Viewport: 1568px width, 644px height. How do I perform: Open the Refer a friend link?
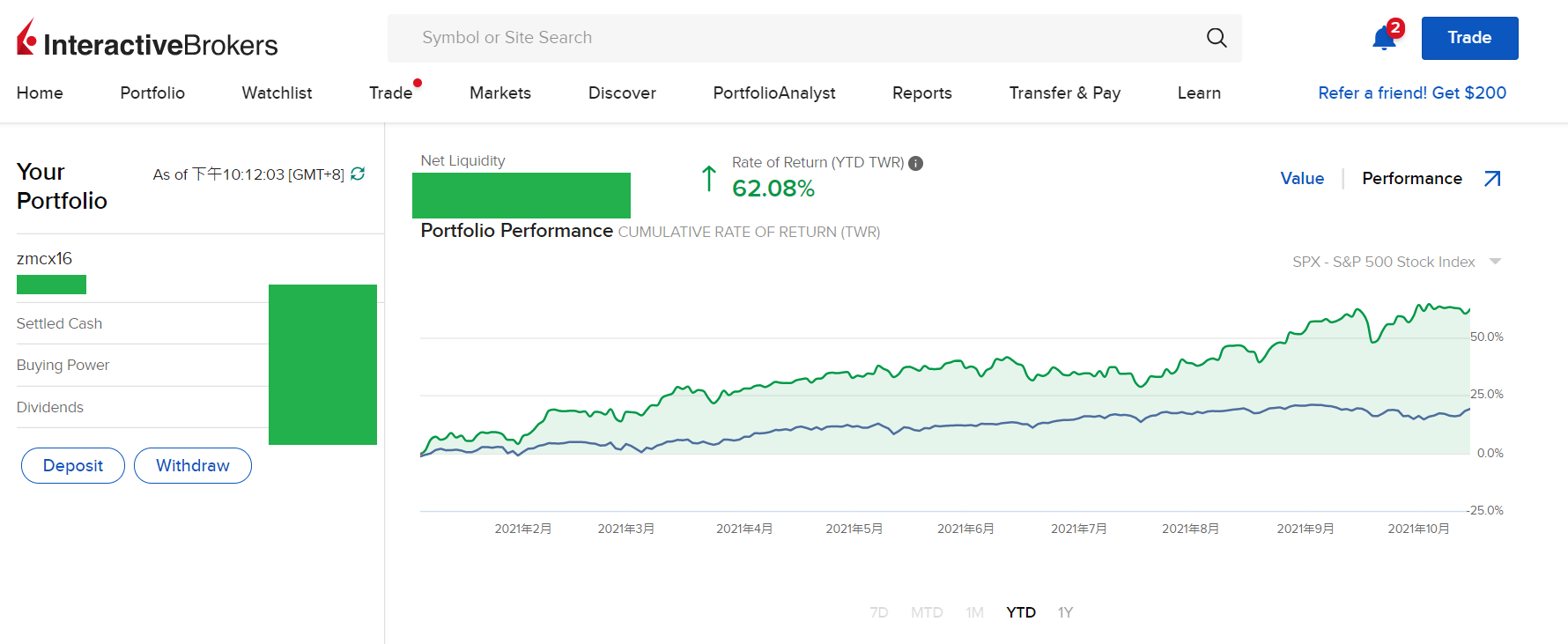coord(1411,93)
